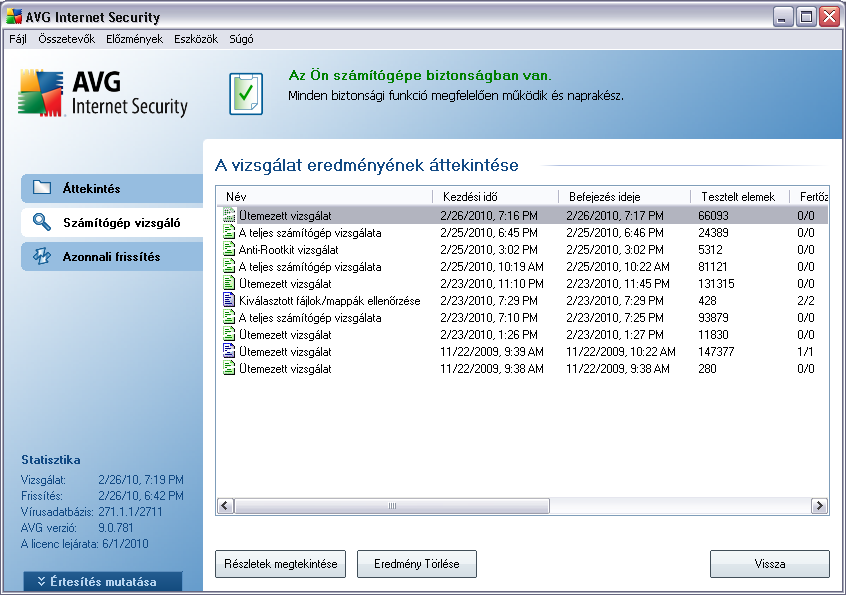The height and width of the screenshot is (595, 846).
Task: Expand the Értesítés mutatása panel
Action: [103, 582]
